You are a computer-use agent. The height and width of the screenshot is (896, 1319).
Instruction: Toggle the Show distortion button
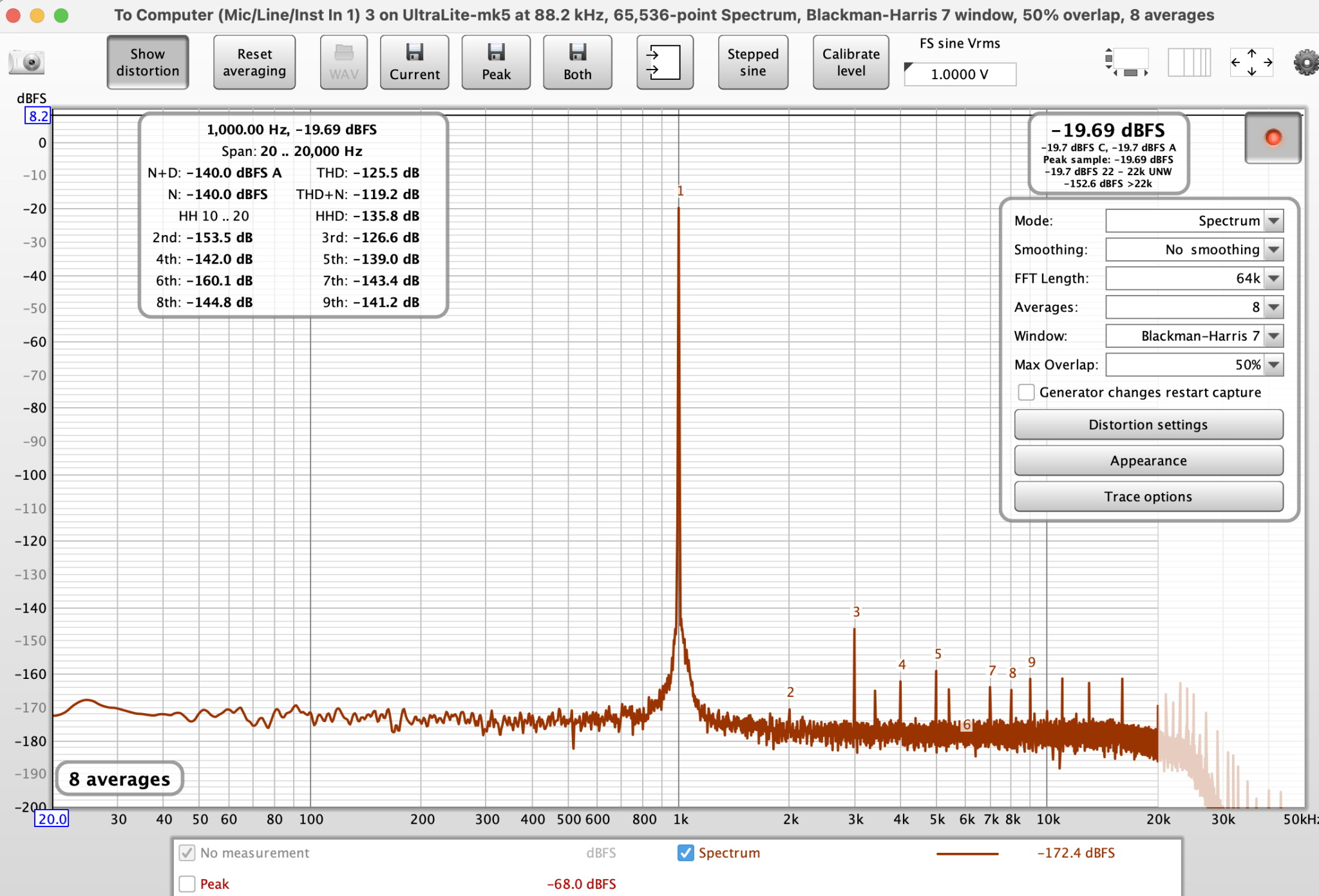[147, 62]
